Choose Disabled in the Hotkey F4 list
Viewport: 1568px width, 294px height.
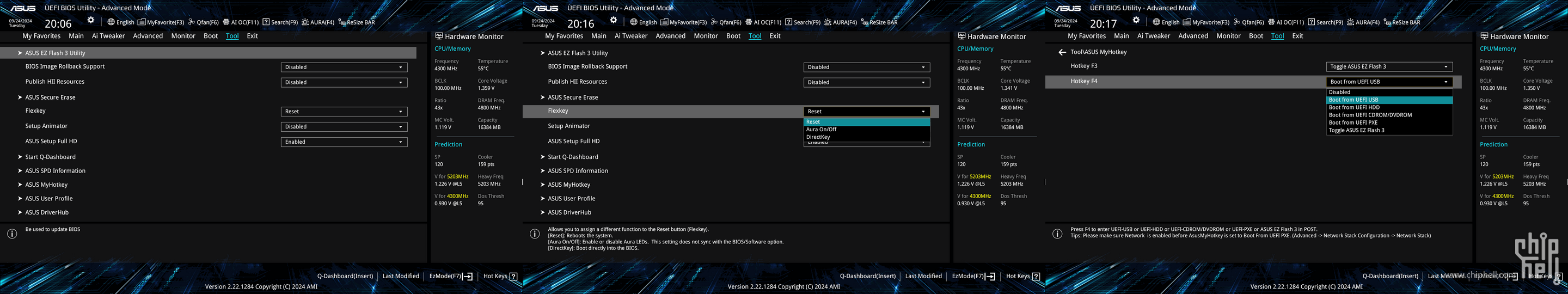[x=1389, y=93]
